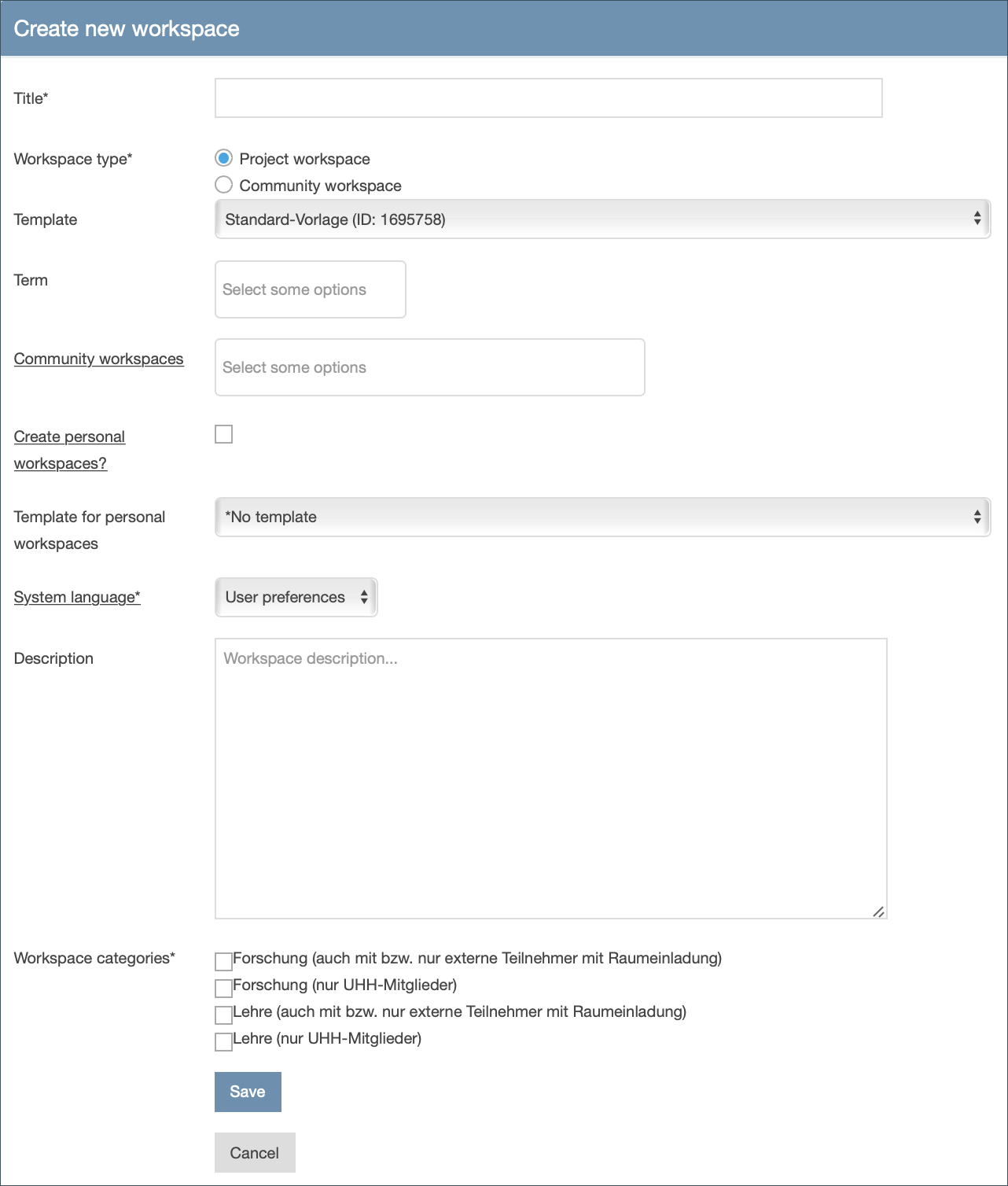The width and height of the screenshot is (1008, 1186).
Task: Select Community workspace radio button
Action: click(x=224, y=185)
